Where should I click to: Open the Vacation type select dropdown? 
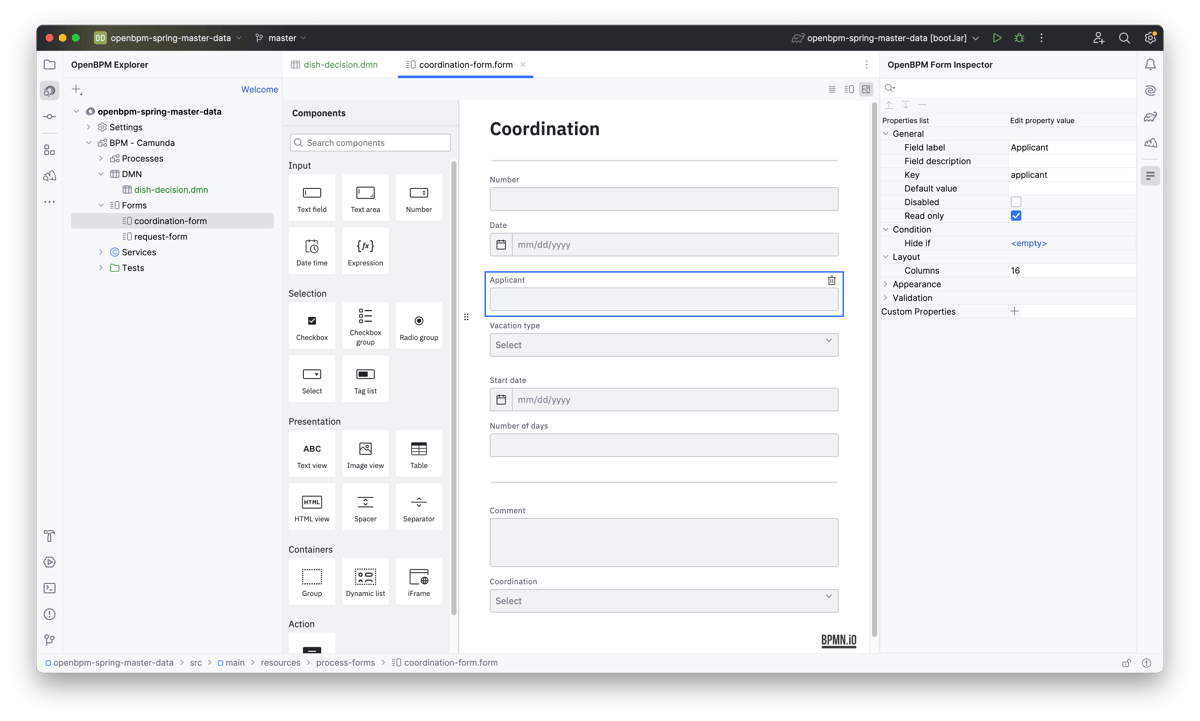(664, 345)
